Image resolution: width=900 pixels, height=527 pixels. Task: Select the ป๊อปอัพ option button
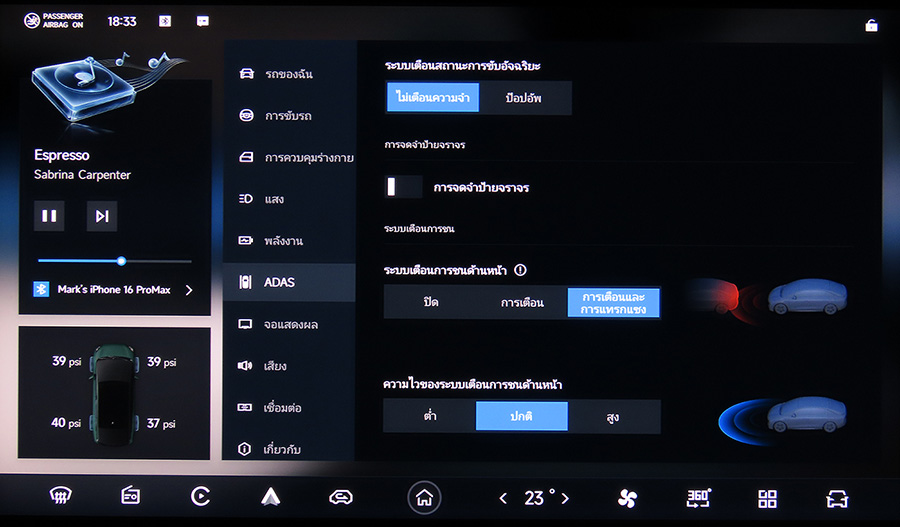click(525, 98)
